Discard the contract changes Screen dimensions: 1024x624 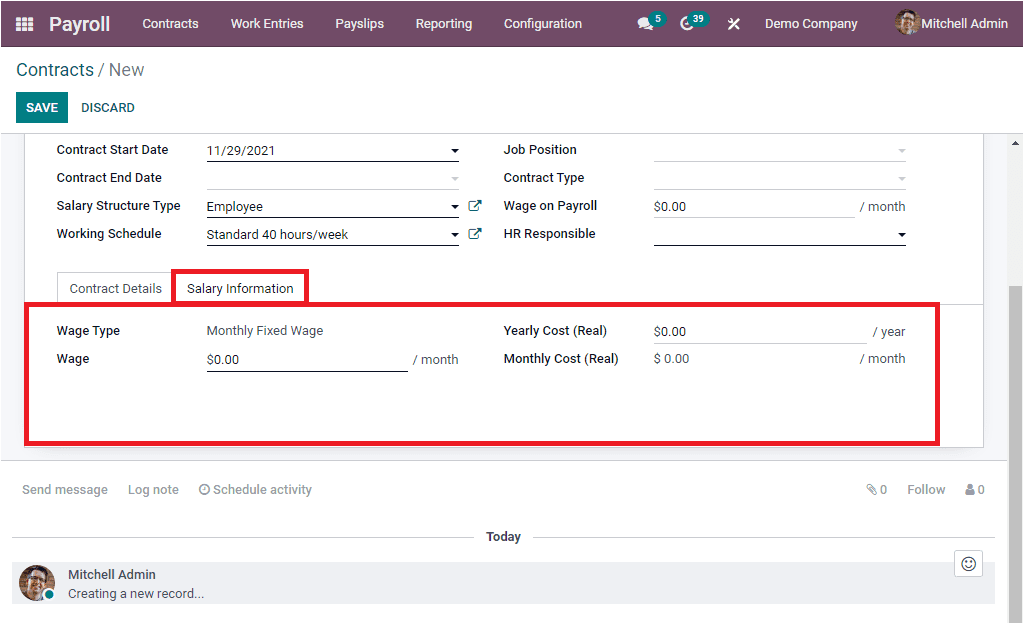coord(107,107)
